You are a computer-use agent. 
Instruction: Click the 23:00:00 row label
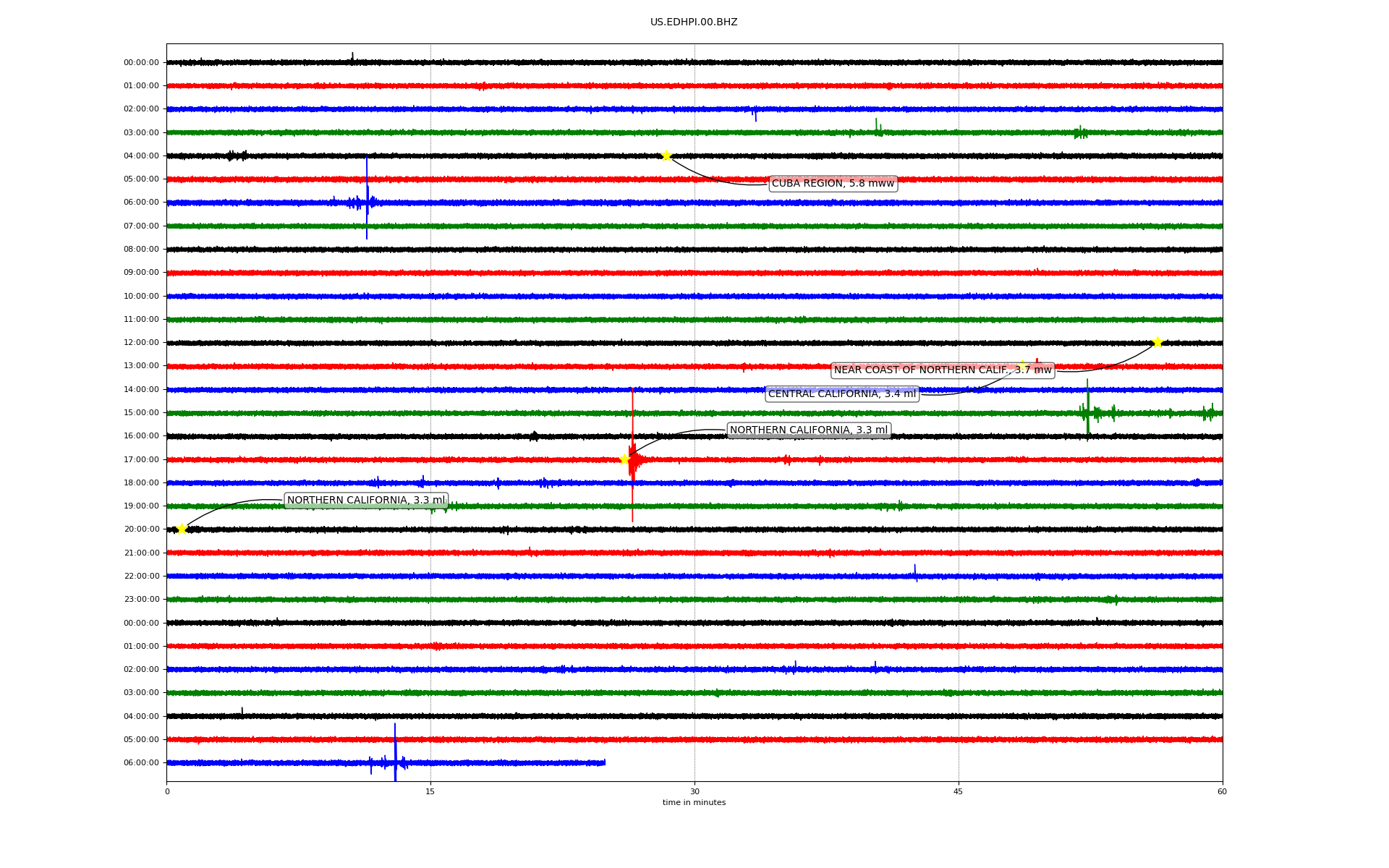point(141,600)
